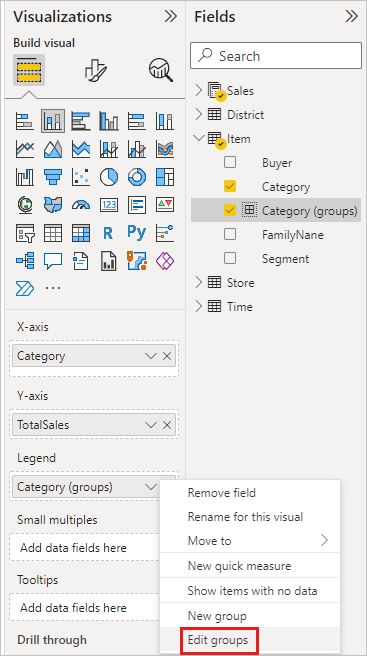Add a KPI visual
Screen dimensions: 367x656
[x=165, y=205]
